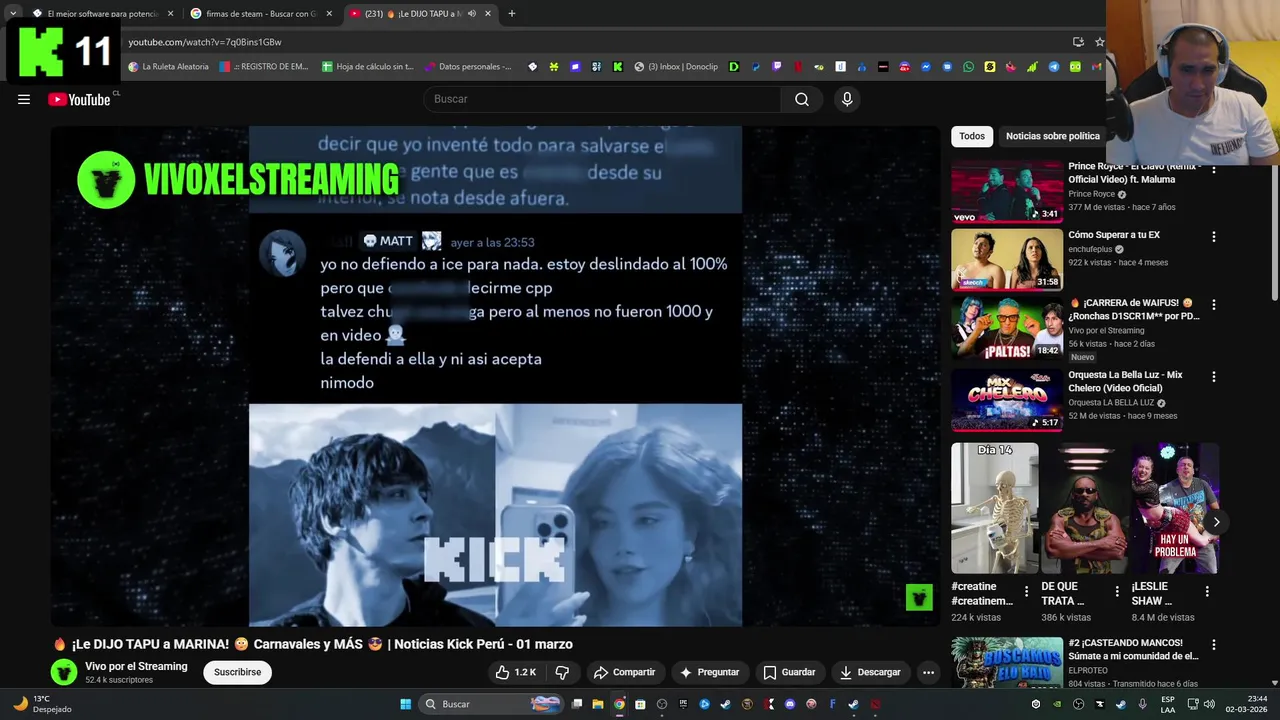The height and width of the screenshot is (720, 1280).
Task: Subscribe using the Suscribirse button
Action: coord(237,672)
